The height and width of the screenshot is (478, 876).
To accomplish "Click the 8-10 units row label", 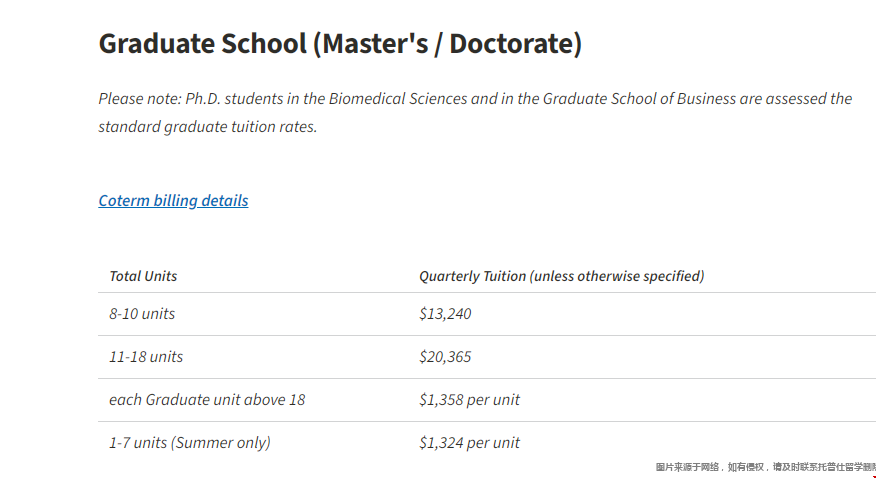I will coord(142,313).
